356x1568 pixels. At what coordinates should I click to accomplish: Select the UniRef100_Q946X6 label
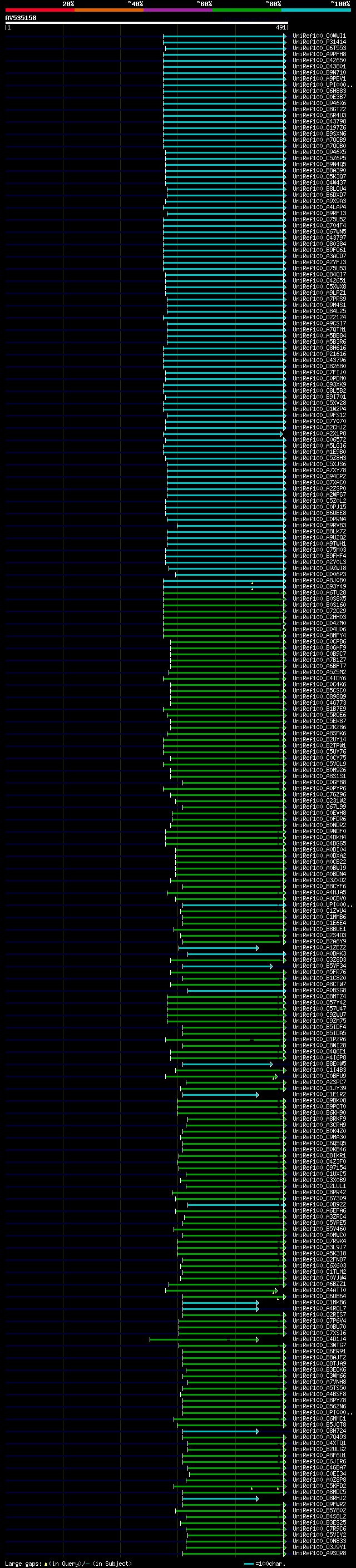click(319, 103)
